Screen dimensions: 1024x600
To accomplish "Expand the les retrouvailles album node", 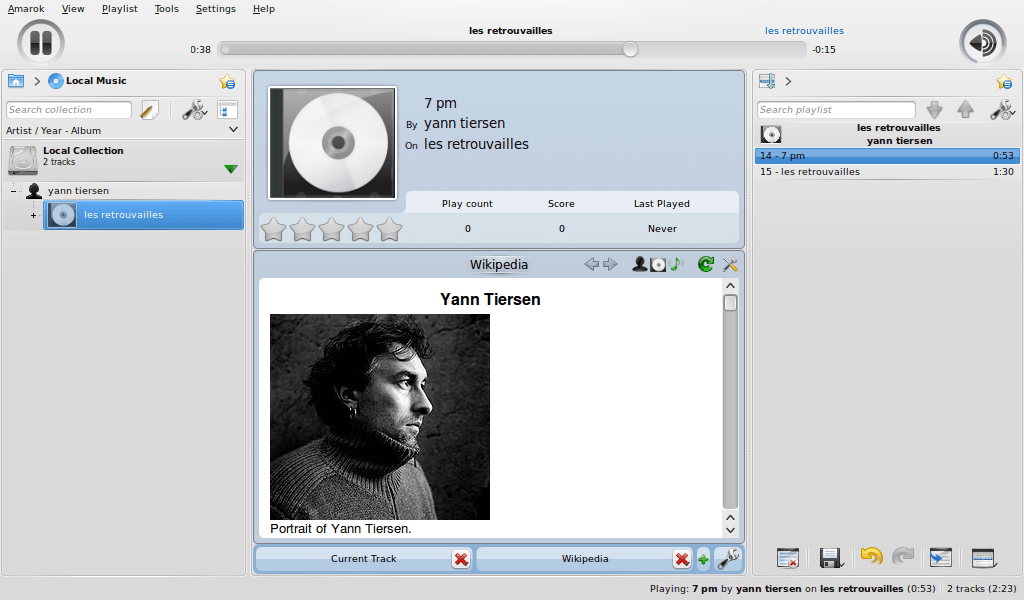I will 33,215.
